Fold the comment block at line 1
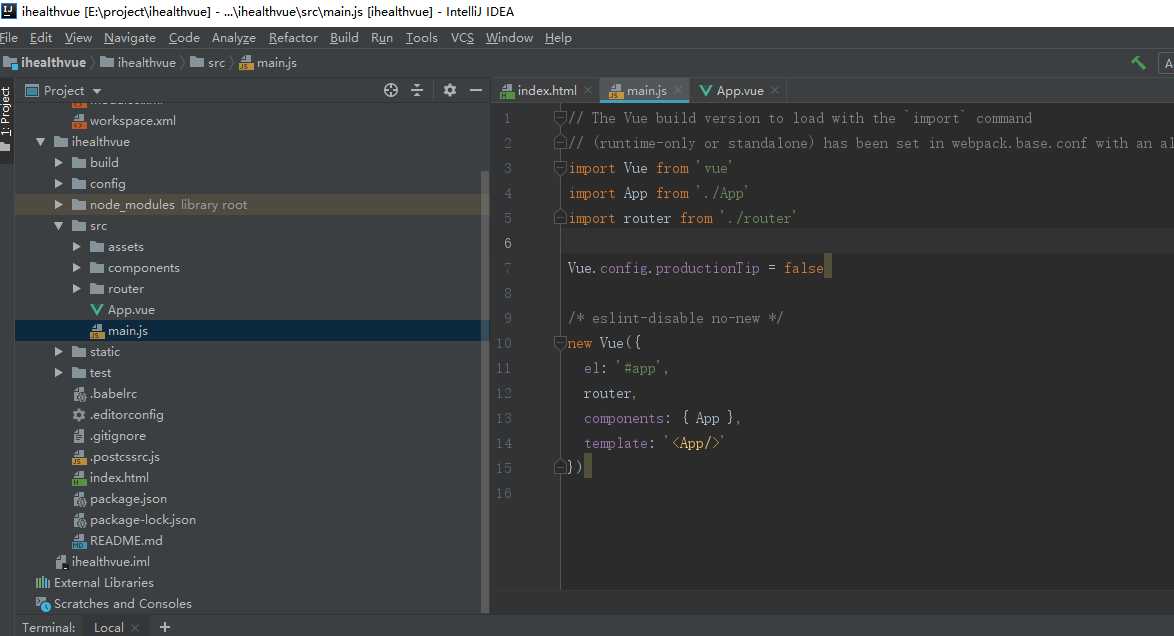The width and height of the screenshot is (1174, 636). click(559, 118)
